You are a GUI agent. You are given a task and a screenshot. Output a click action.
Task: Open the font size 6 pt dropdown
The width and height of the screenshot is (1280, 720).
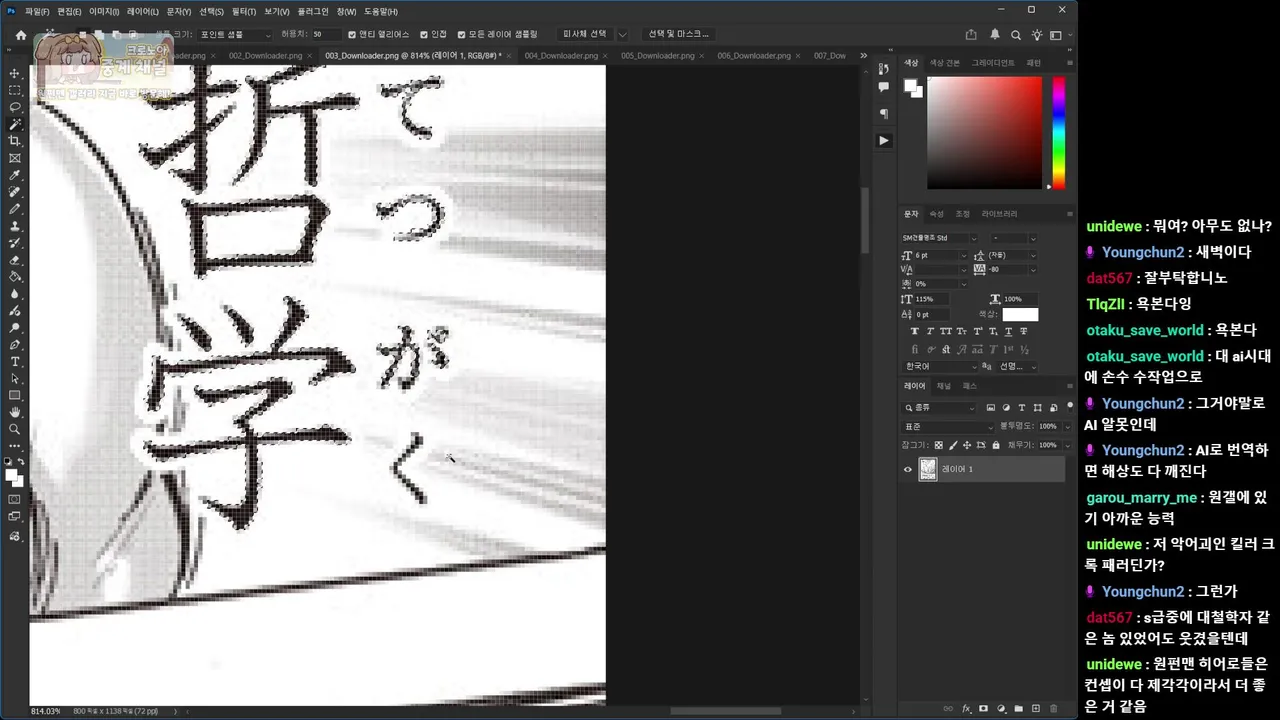click(x=963, y=255)
